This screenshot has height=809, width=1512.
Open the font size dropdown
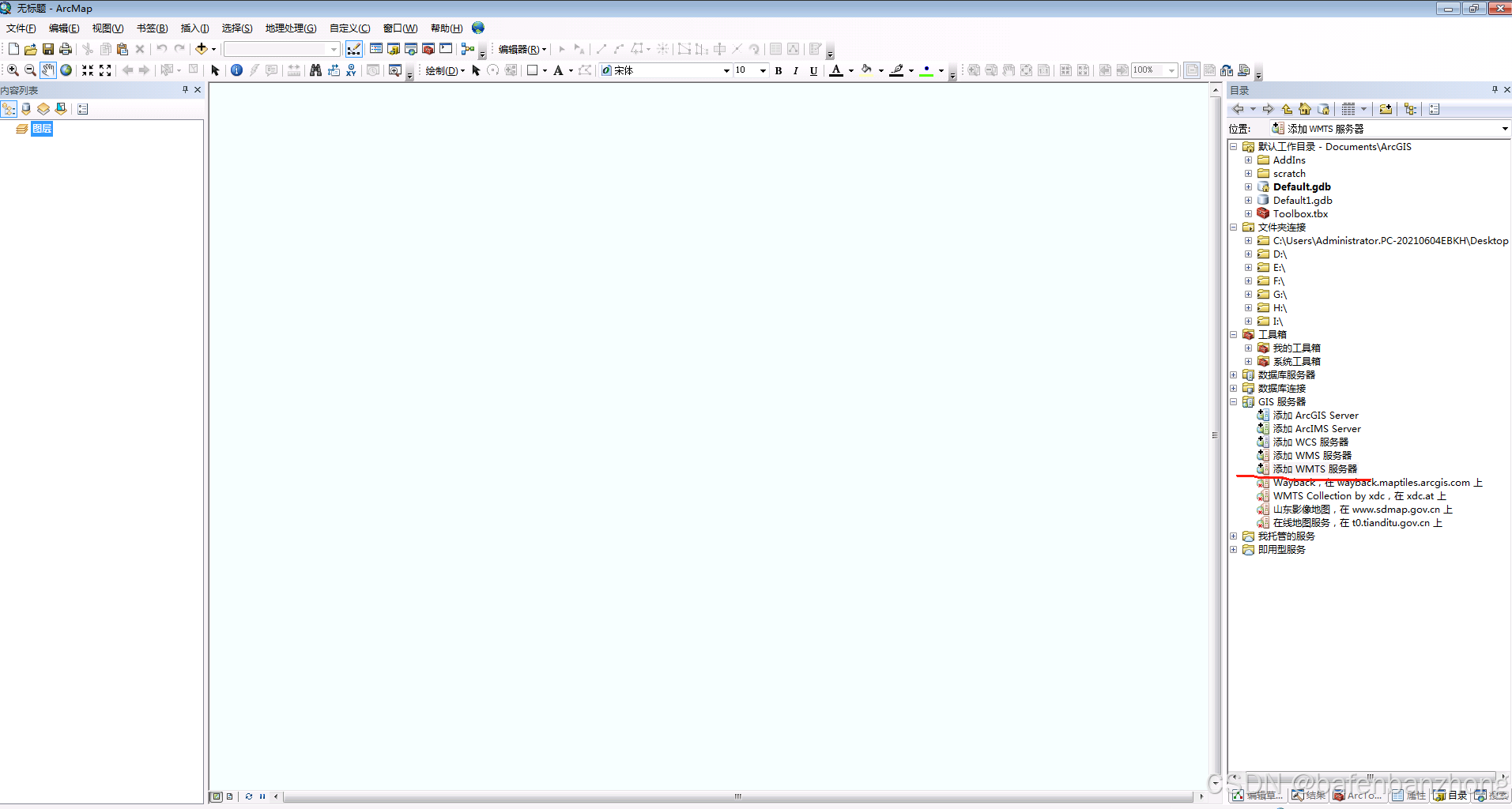pyautogui.click(x=763, y=70)
